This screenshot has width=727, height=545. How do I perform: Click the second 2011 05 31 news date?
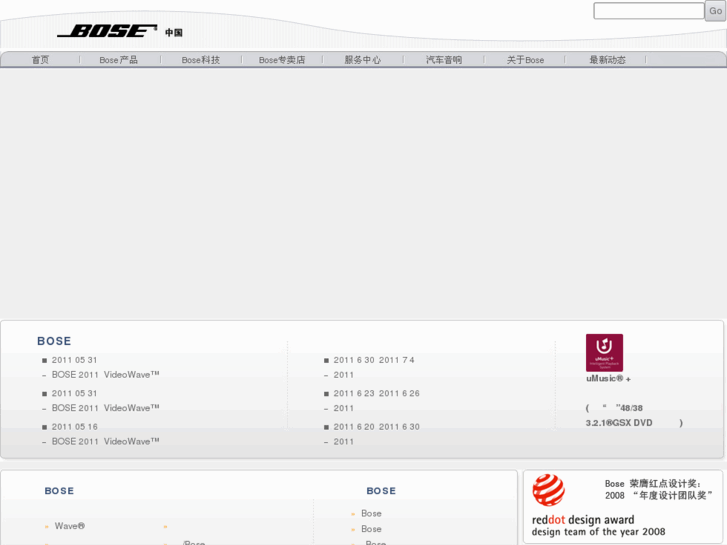74,393
